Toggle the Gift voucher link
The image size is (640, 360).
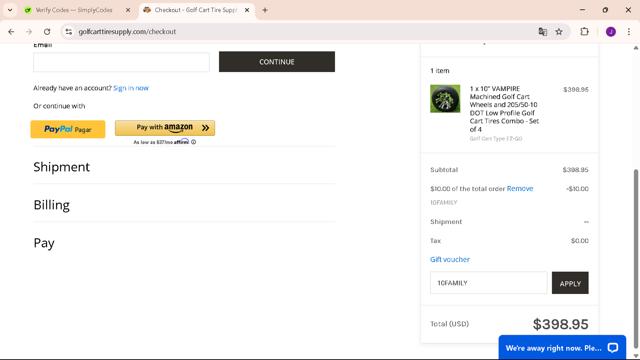point(450,259)
